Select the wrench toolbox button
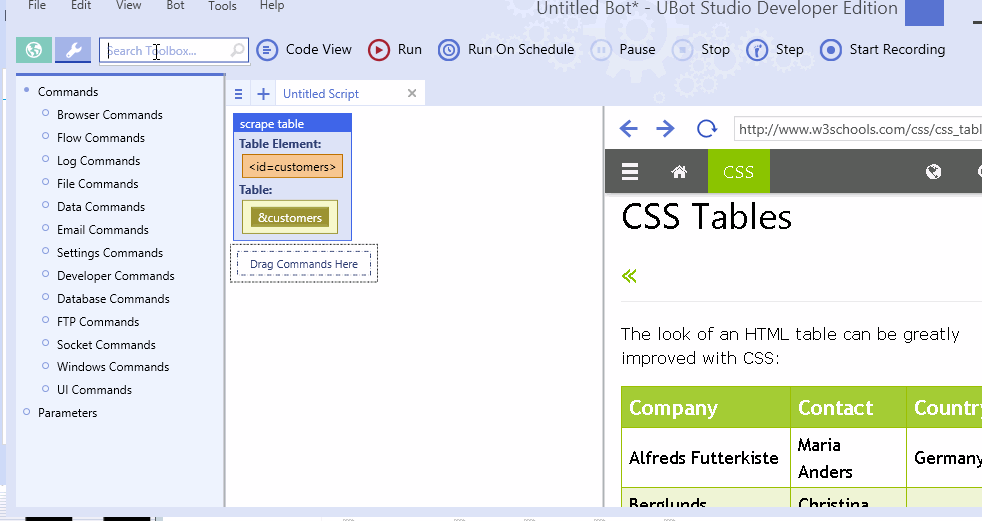The height and width of the screenshot is (521, 982). click(x=73, y=50)
